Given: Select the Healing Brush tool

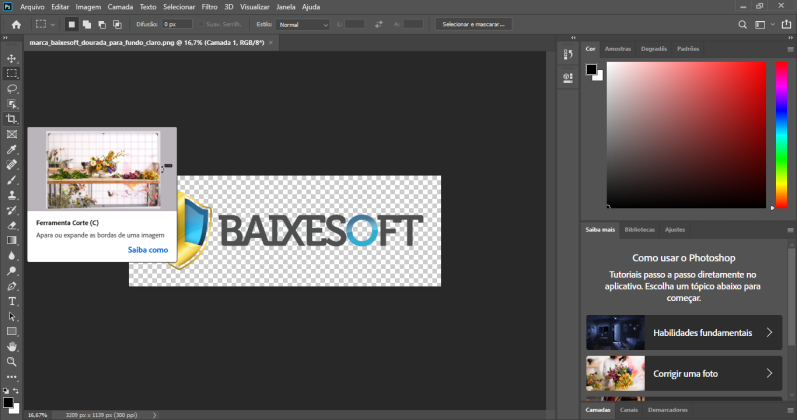Looking at the screenshot, I should point(11,165).
